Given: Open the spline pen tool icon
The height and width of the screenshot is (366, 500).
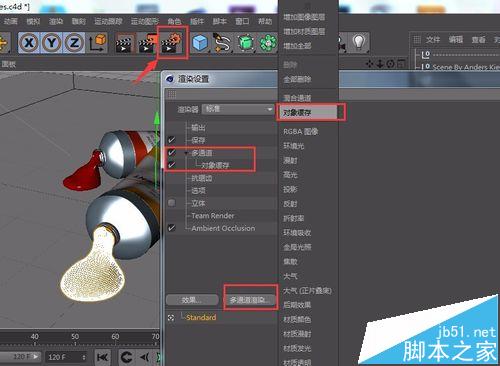Looking at the screenshot, I should (222, 43).
